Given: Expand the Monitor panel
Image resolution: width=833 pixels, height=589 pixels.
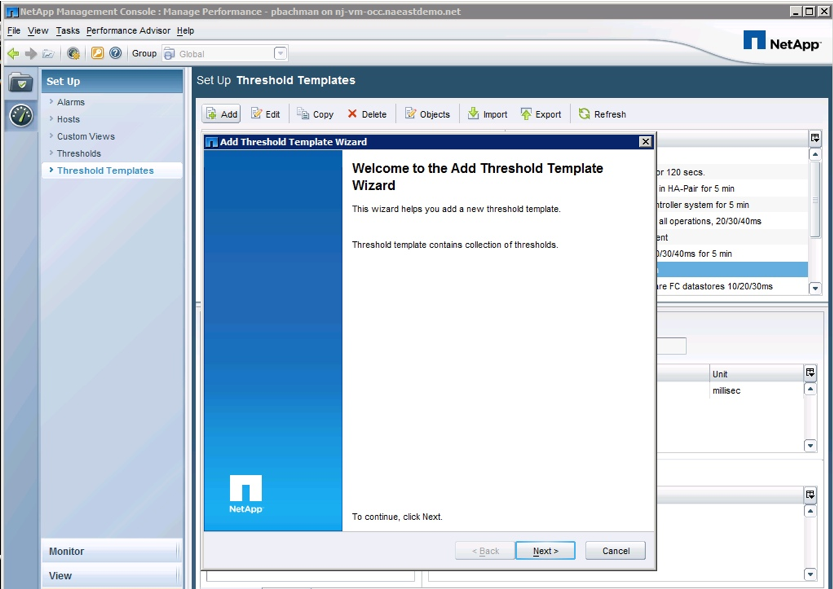Looking at the screenshot, I should click(111, 551).
